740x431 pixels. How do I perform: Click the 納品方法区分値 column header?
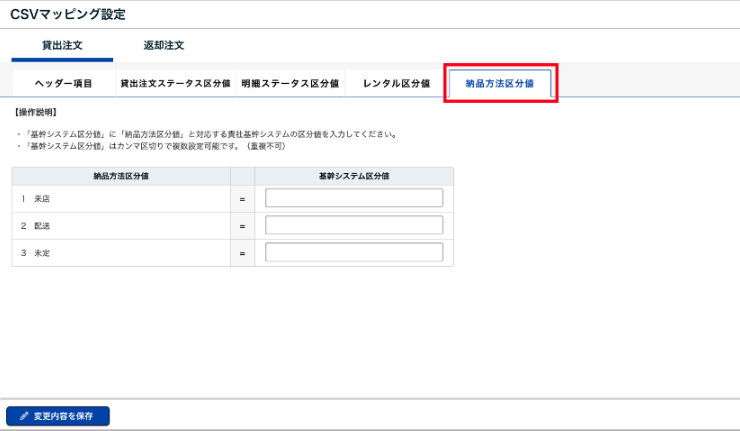click(x=121, y=175)
